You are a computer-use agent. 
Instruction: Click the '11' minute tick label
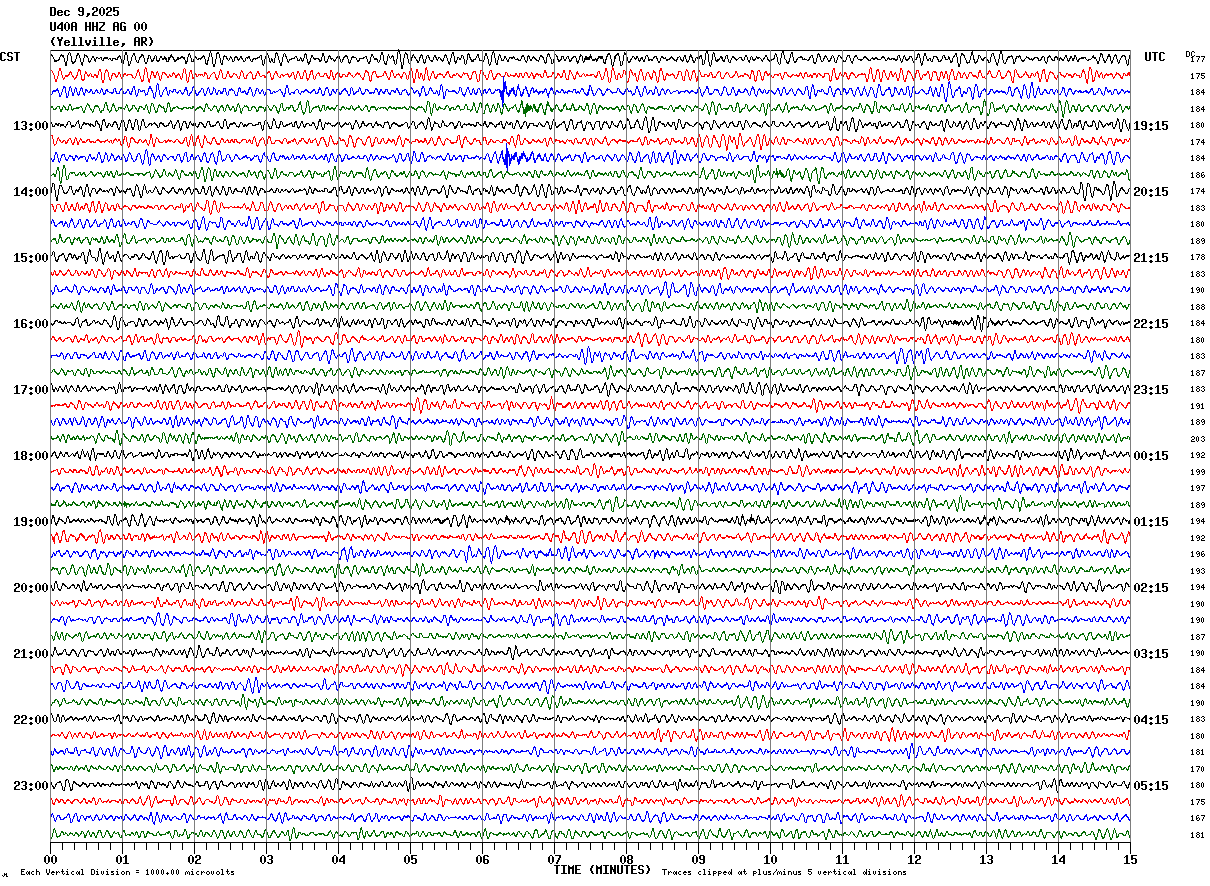coord(842,860)
